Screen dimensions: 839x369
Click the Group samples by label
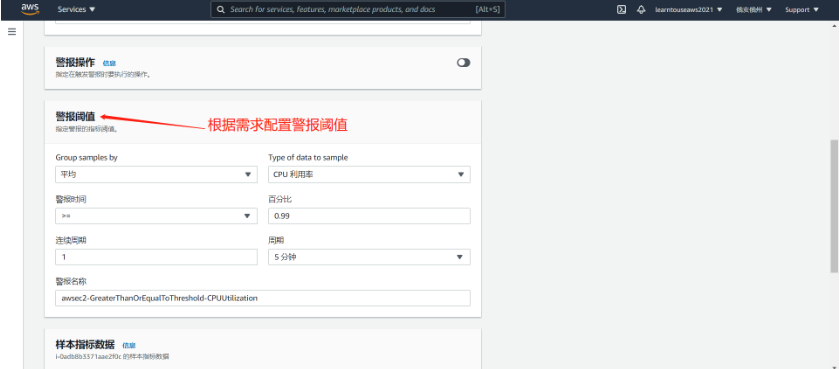click(x=86, y=158)
